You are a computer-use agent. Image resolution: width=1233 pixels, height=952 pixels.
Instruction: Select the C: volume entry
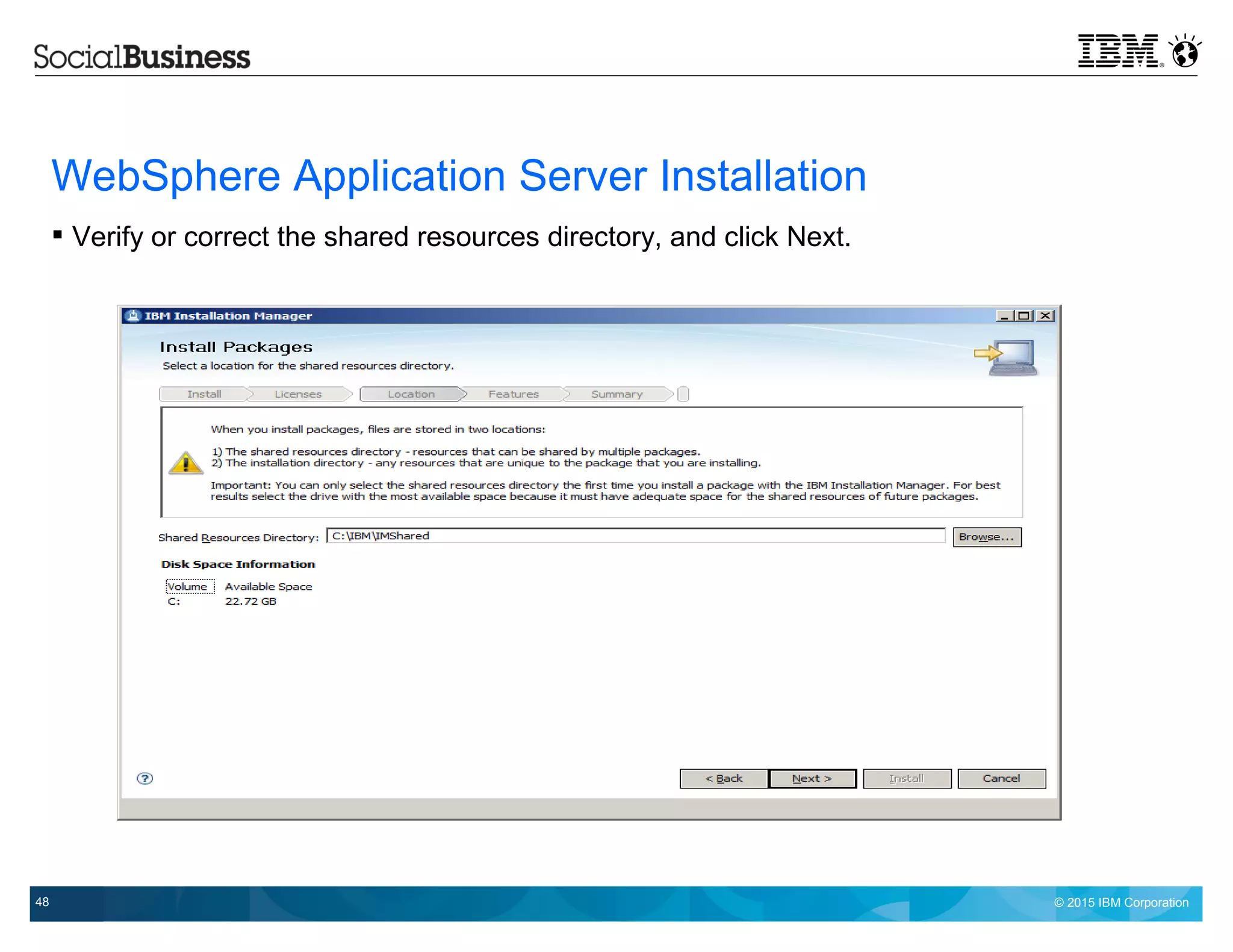pyautogui.click(x=173, y=601)
